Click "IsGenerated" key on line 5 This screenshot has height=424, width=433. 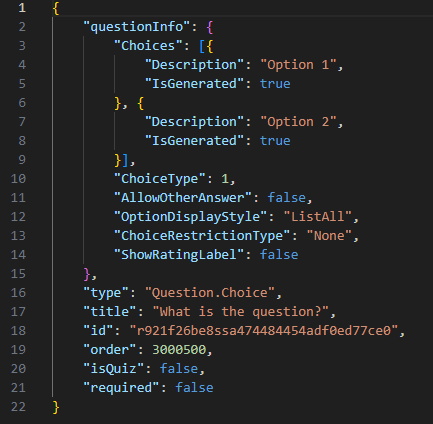click(194, 84)
